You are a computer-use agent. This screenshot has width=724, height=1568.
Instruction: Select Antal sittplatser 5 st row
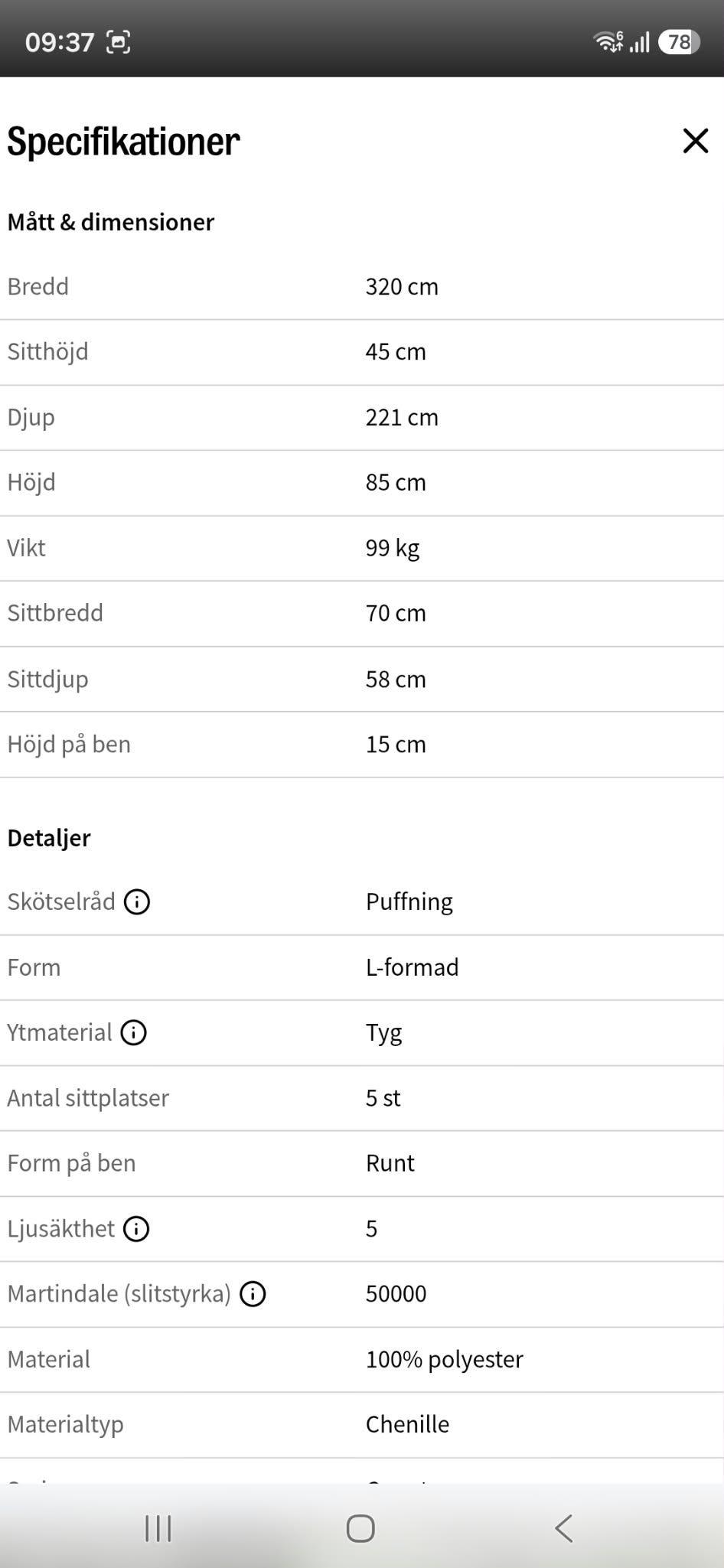click(362, 1098)
